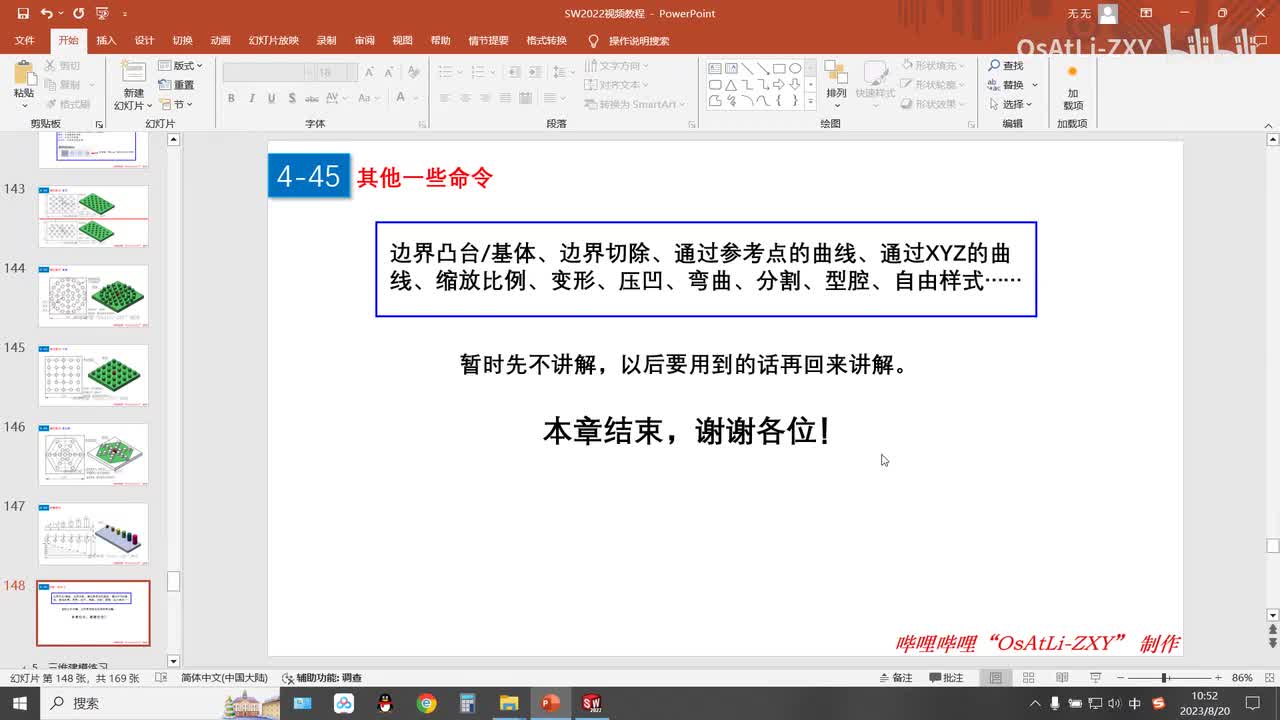Decrease the font size
Viewport: 1280px width, 720px height.
point(388,72)
